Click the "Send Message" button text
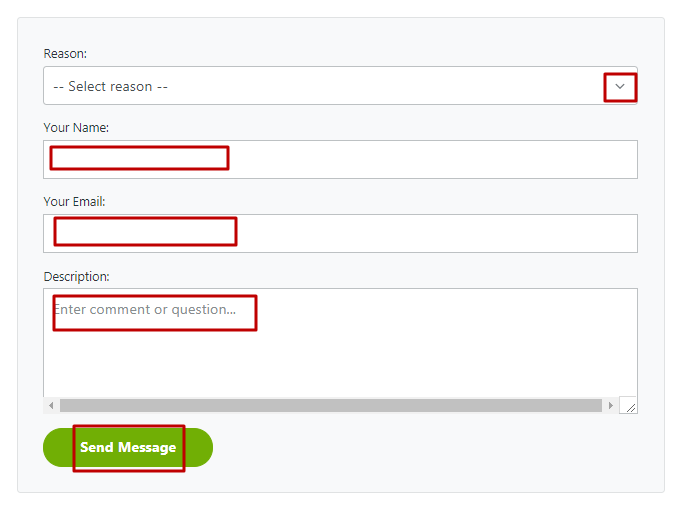This screenshot has height=518, width=693. [x=128, y=447]
